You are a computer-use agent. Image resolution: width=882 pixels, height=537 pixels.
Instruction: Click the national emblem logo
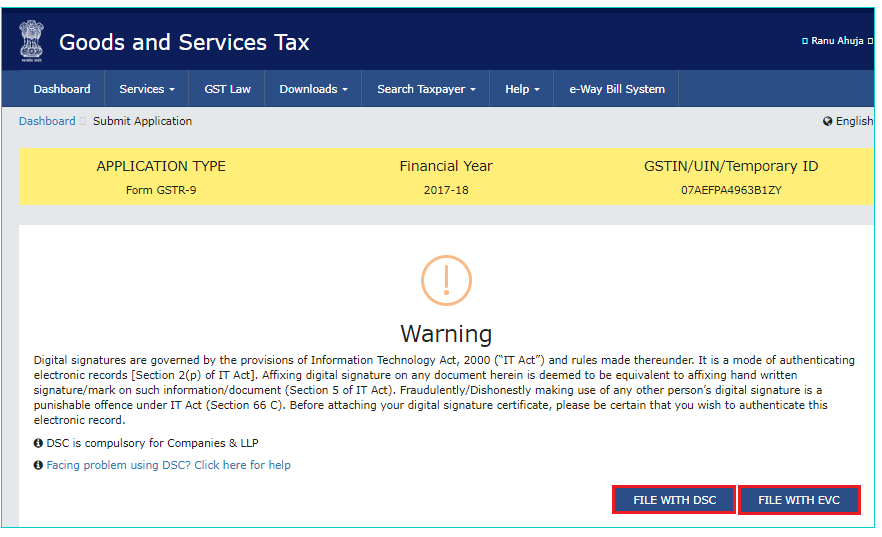pyautogui.click(x=31, y=41)
